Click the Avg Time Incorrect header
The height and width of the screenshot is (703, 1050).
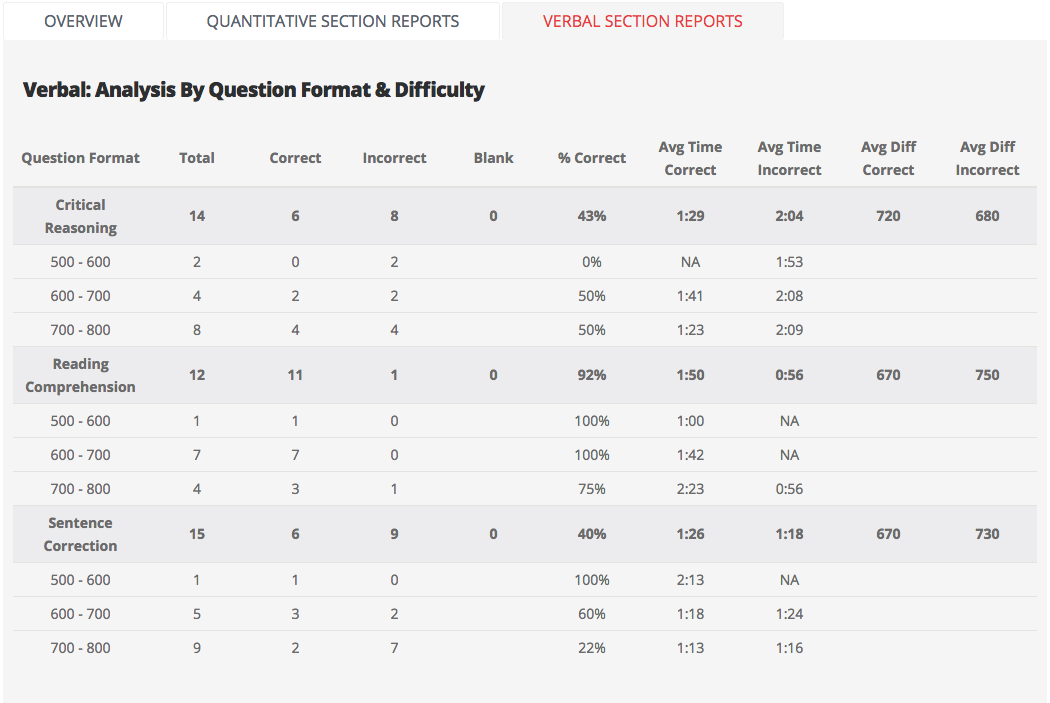click(789, 158)
